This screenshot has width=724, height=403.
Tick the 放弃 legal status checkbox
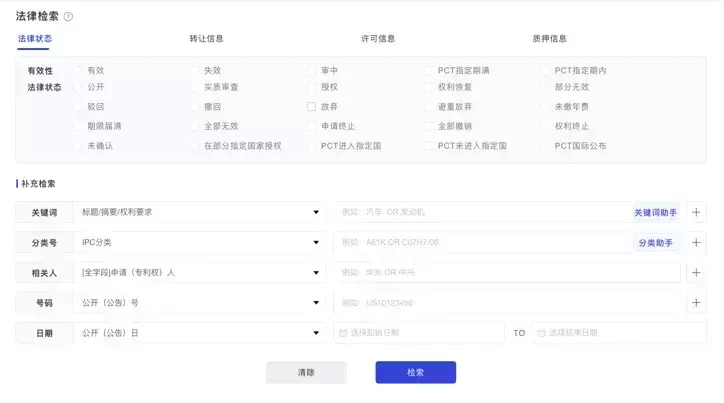[312, 107]
